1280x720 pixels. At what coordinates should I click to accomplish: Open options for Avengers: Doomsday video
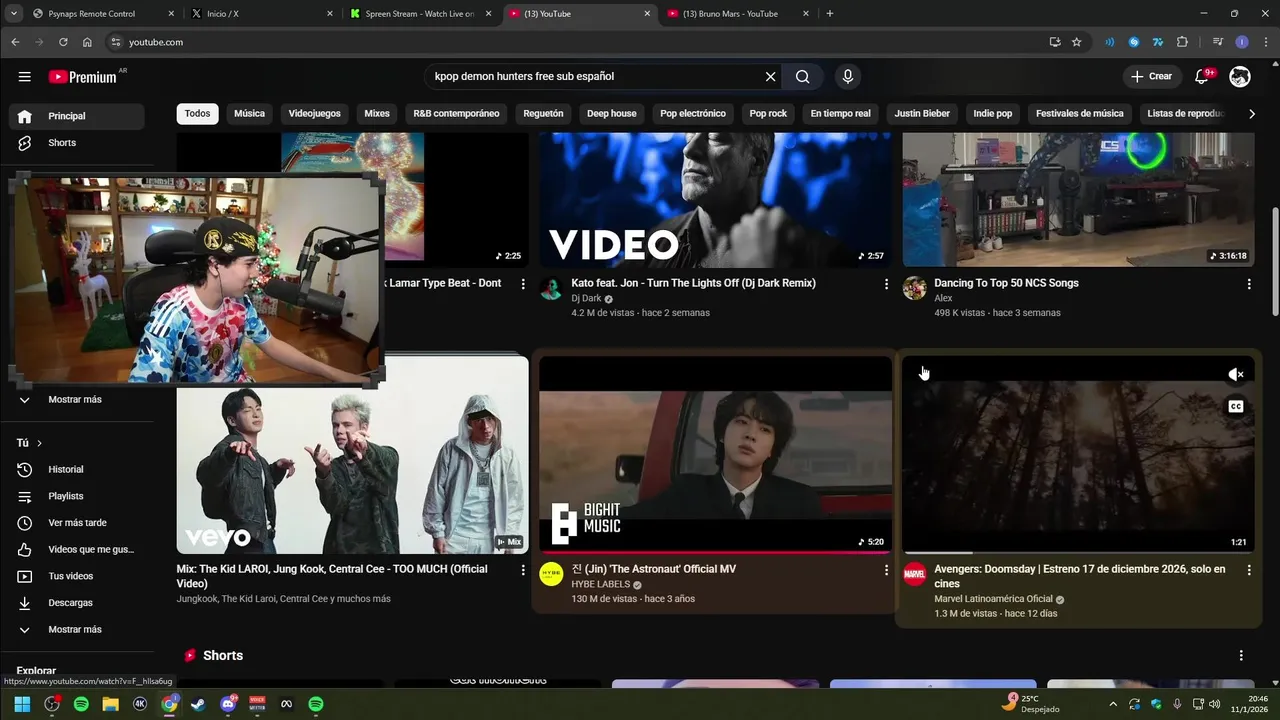tap(1249, 570)
